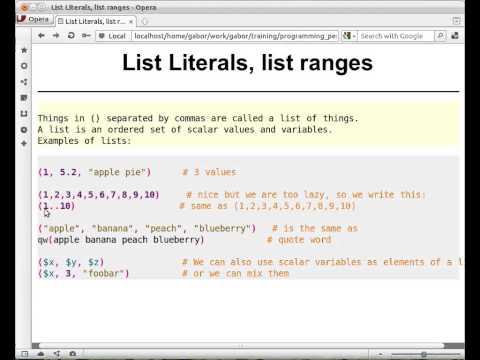
Task: Click the 'qw(apple banana peach blueberry)' line
Action: click(121, 240)
